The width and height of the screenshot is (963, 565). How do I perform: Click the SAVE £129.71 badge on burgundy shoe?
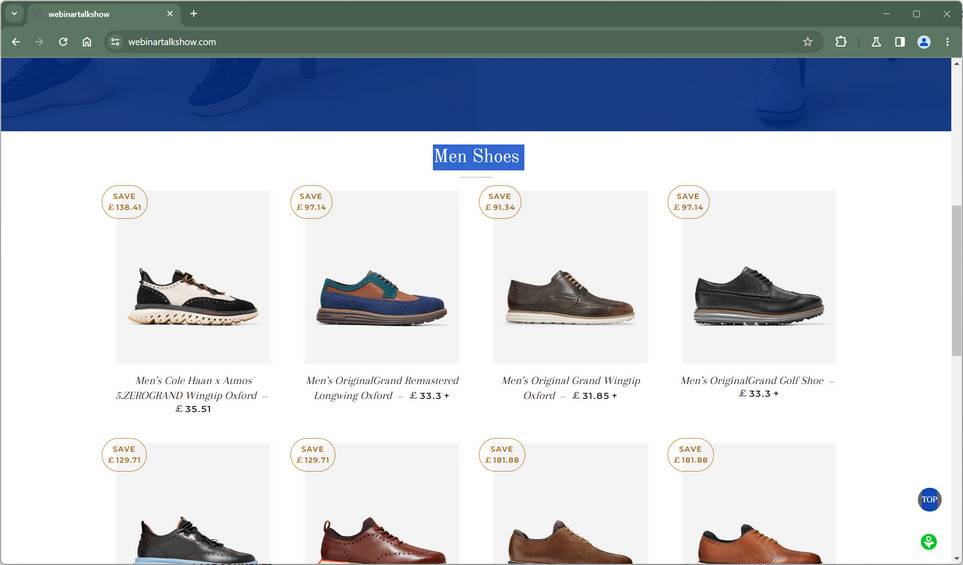(x=313, y=454)
